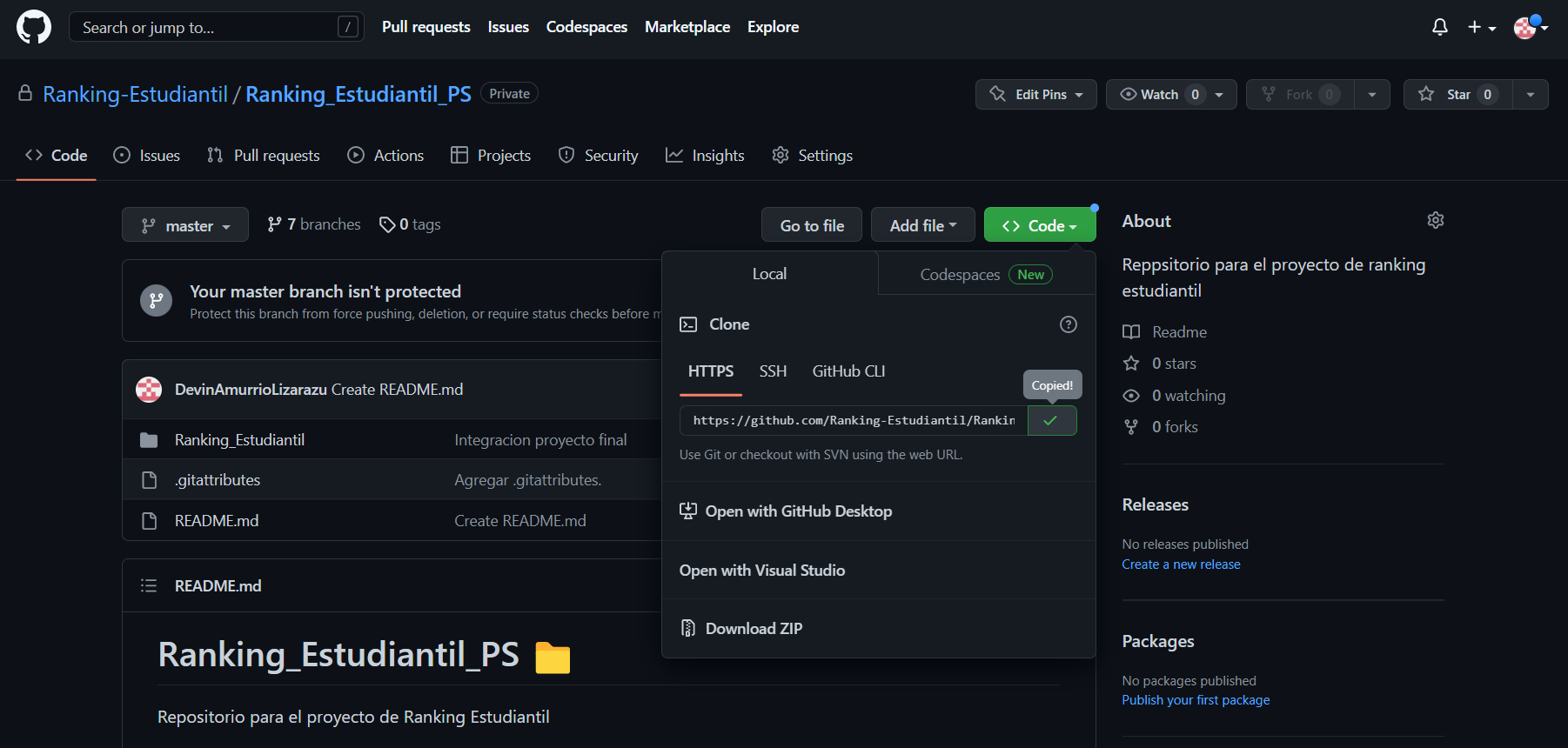This screenshot has height=748, width=1568.
Task: Click the Ranking_Estudiantil folder icon
Action: (x=149, y=440)
